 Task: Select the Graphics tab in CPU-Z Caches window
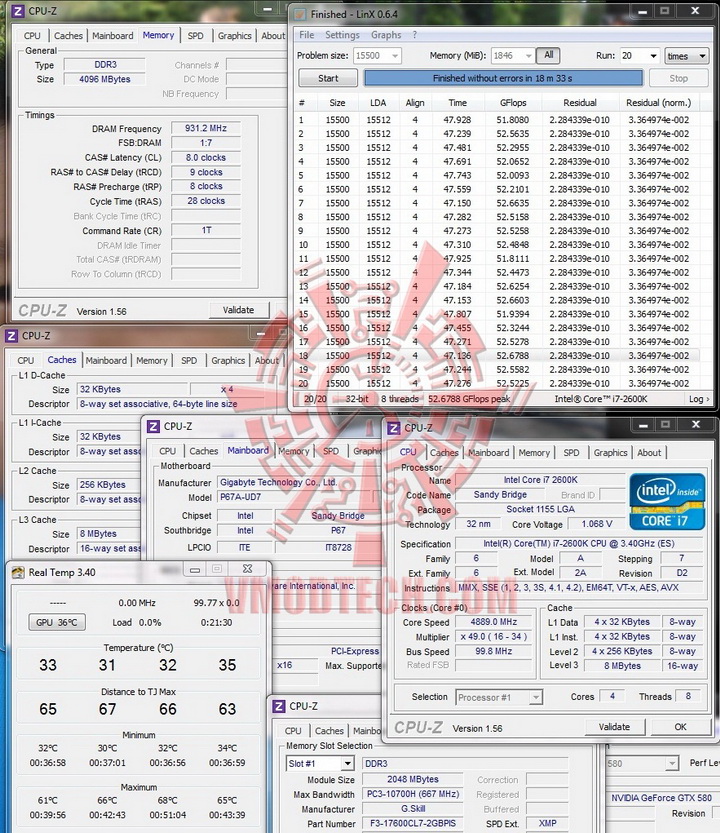point(228,360)
